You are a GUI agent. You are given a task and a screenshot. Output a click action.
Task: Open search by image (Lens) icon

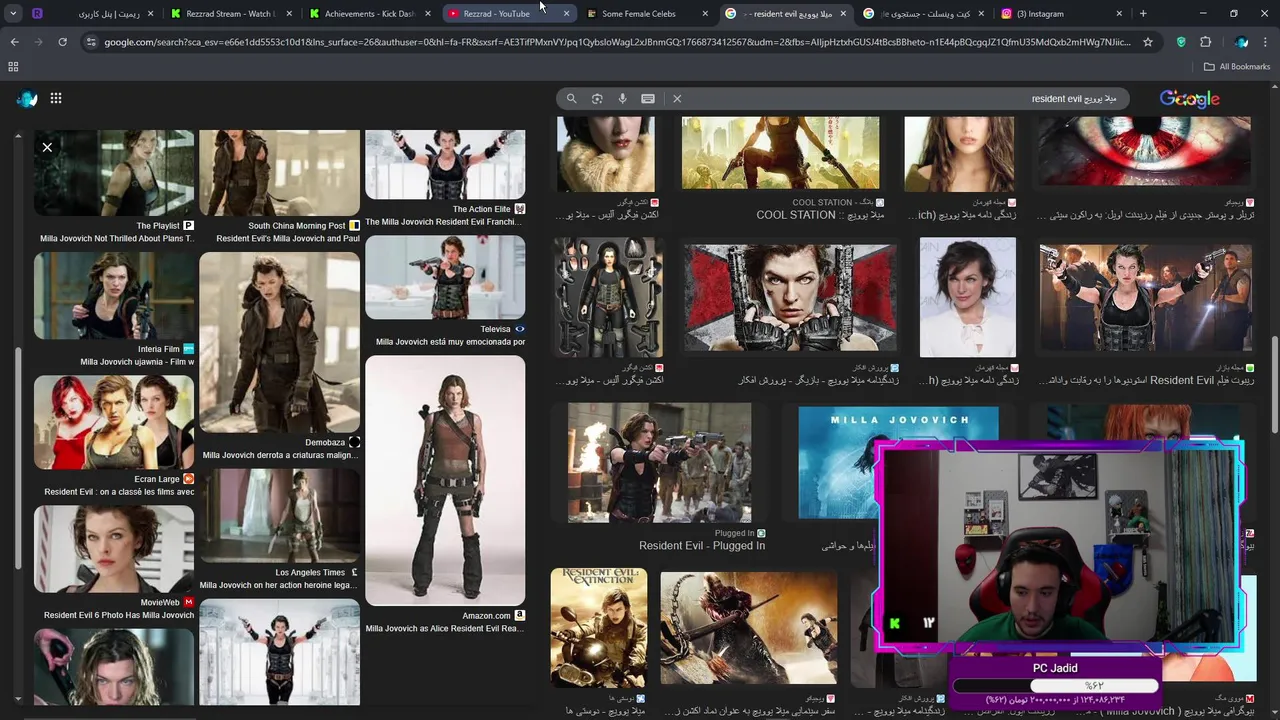pos(597,99)
